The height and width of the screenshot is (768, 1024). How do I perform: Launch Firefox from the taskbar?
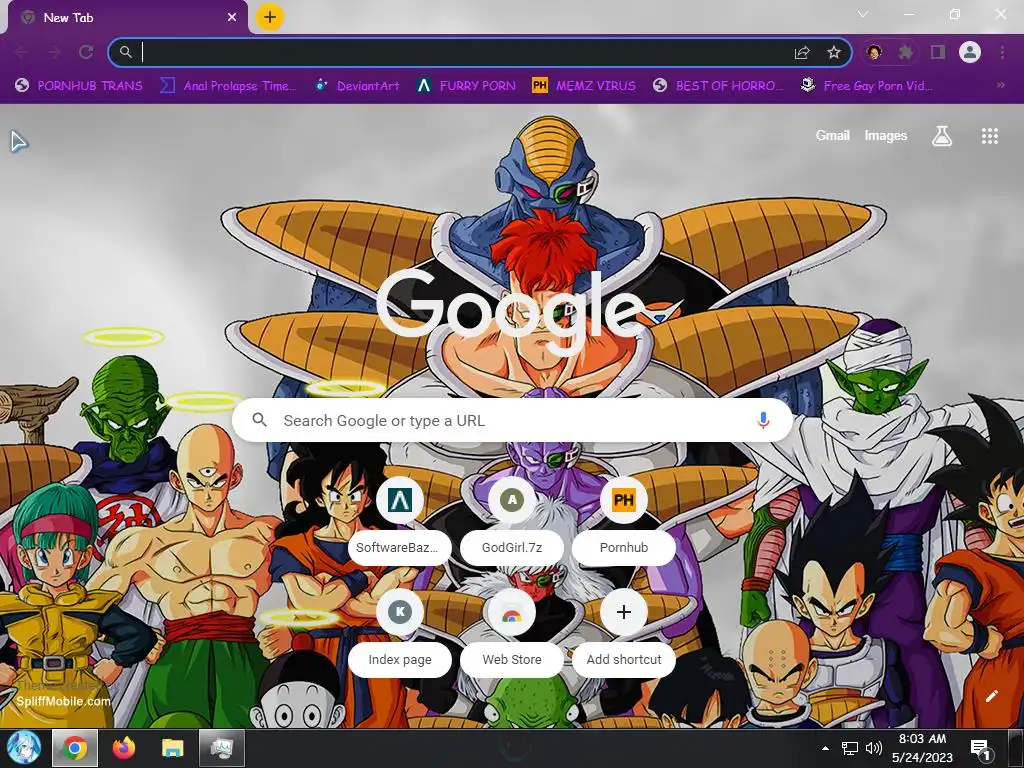click(x=123, y=748)
